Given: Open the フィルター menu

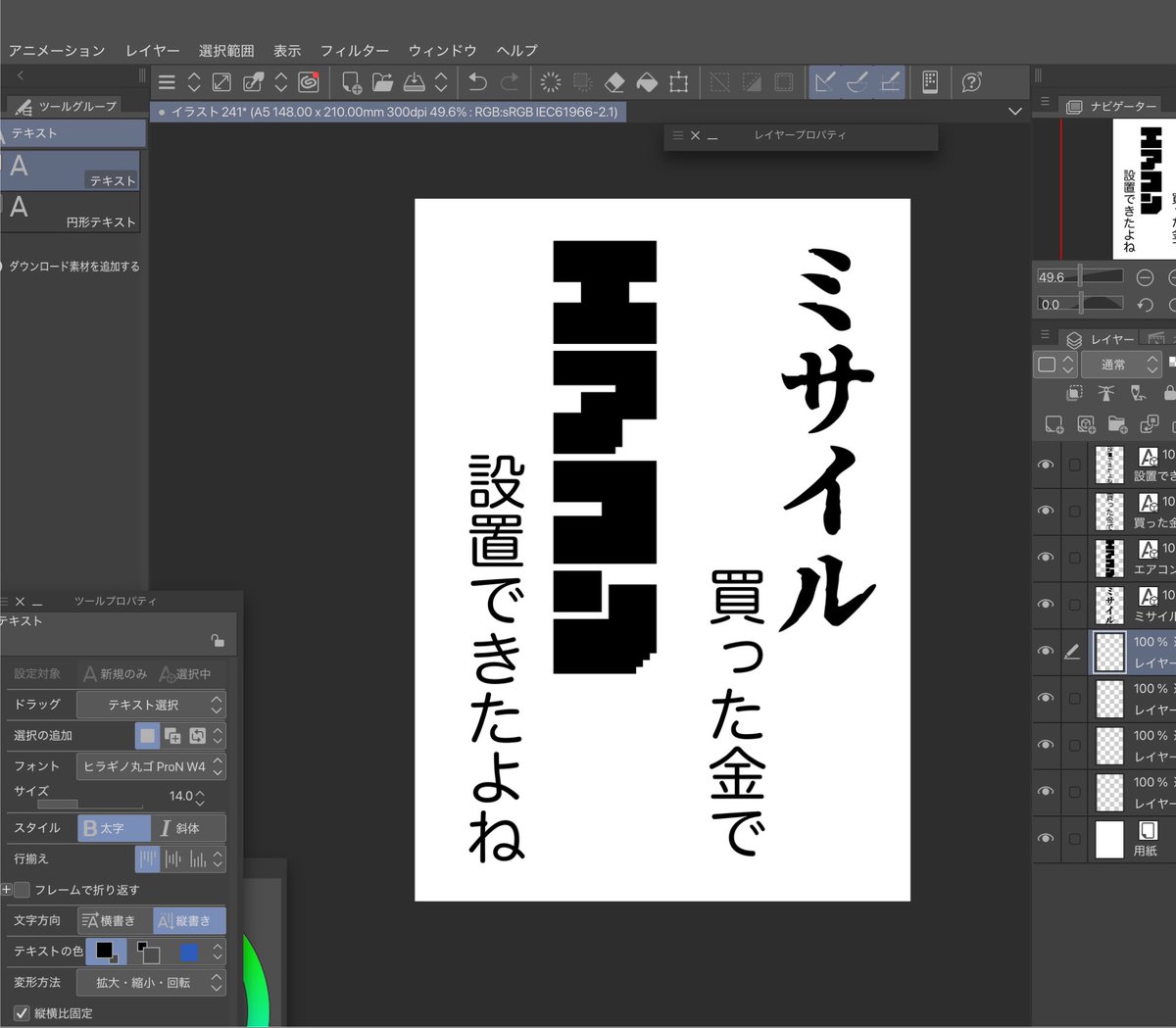Looking at the screenshot, I should (x=355, y=50).
